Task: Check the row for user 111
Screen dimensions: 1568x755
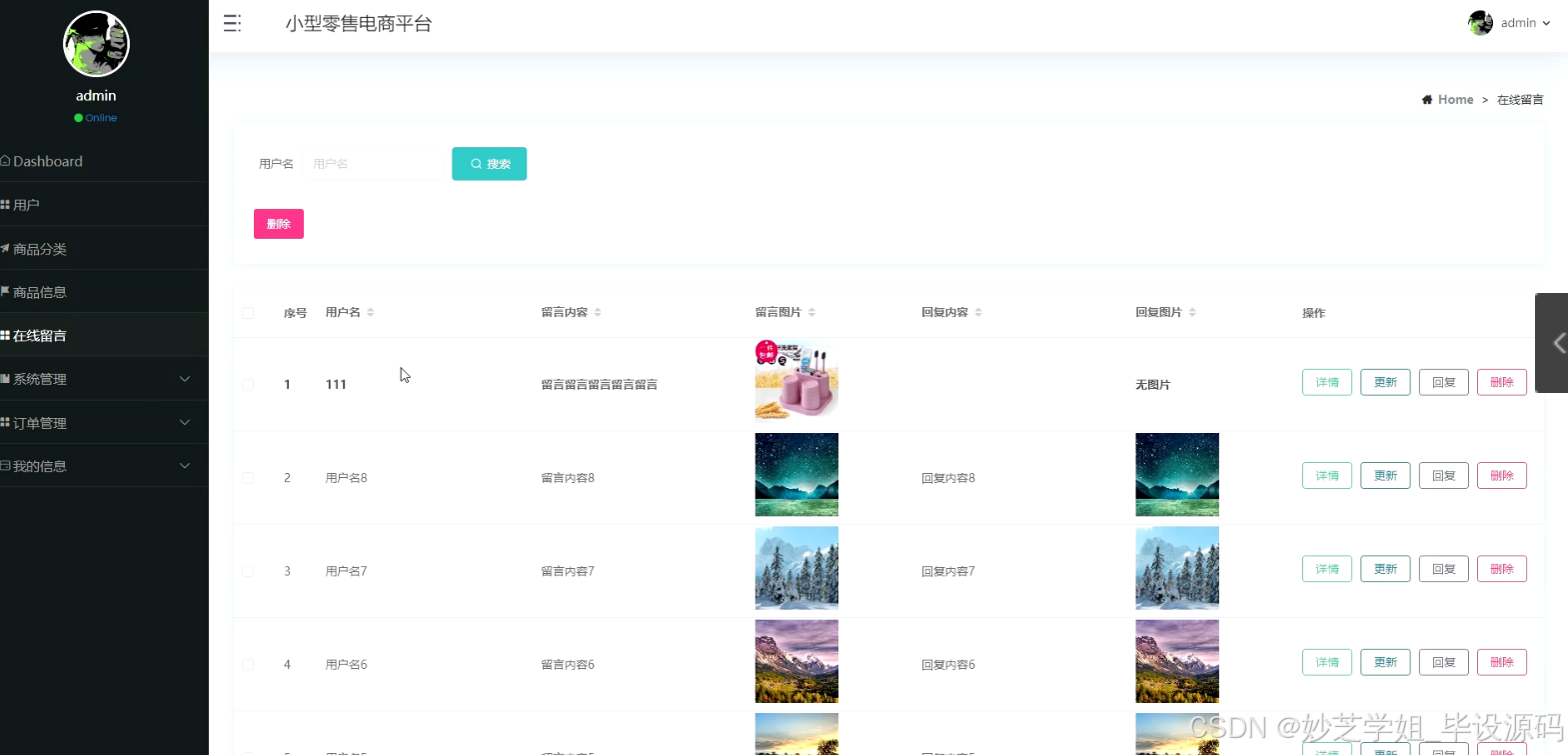Action: (248, 384)
